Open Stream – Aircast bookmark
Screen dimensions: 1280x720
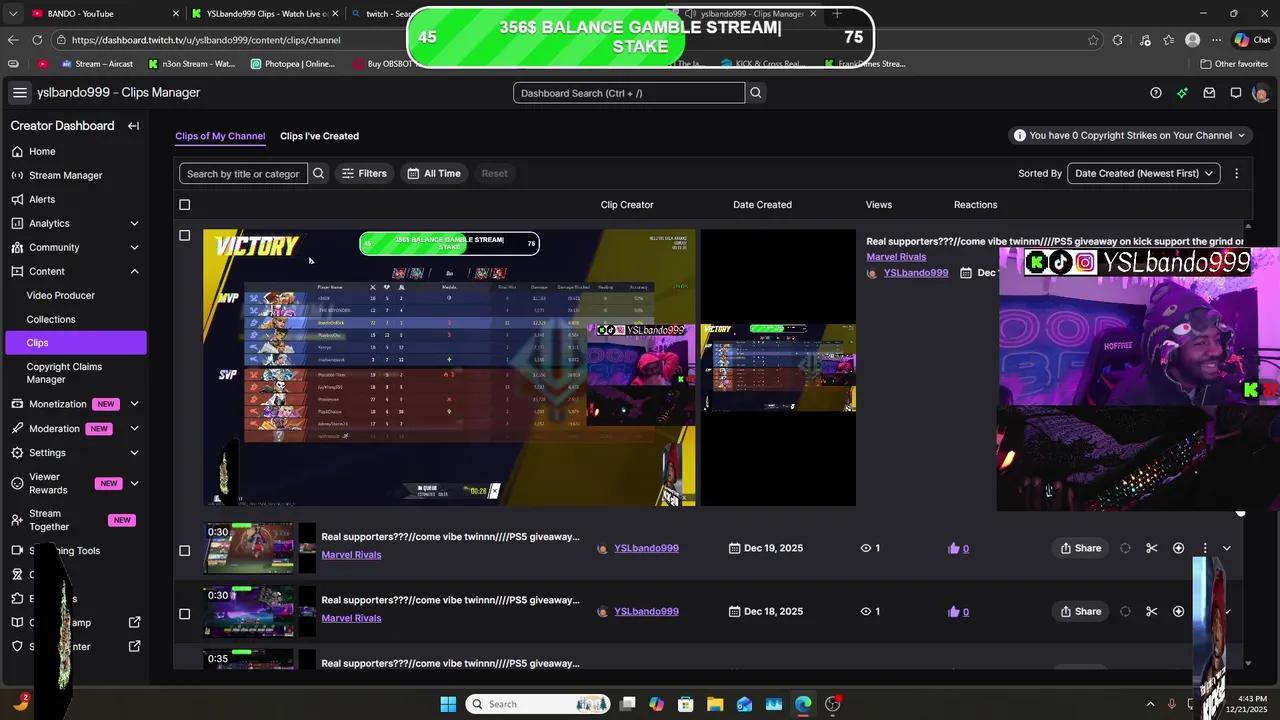coord(97,64)
